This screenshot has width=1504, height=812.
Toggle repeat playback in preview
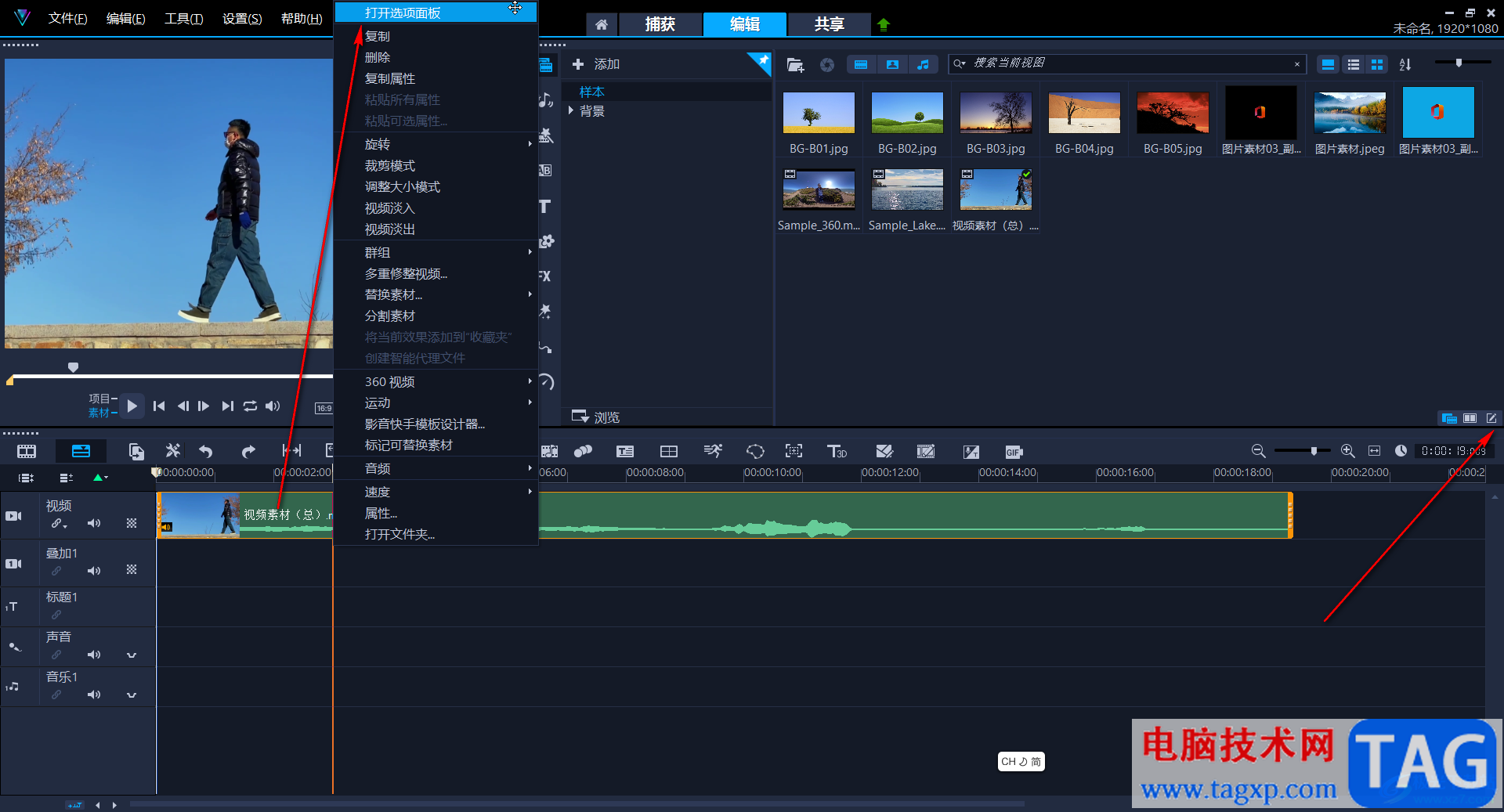coord(250,406)
